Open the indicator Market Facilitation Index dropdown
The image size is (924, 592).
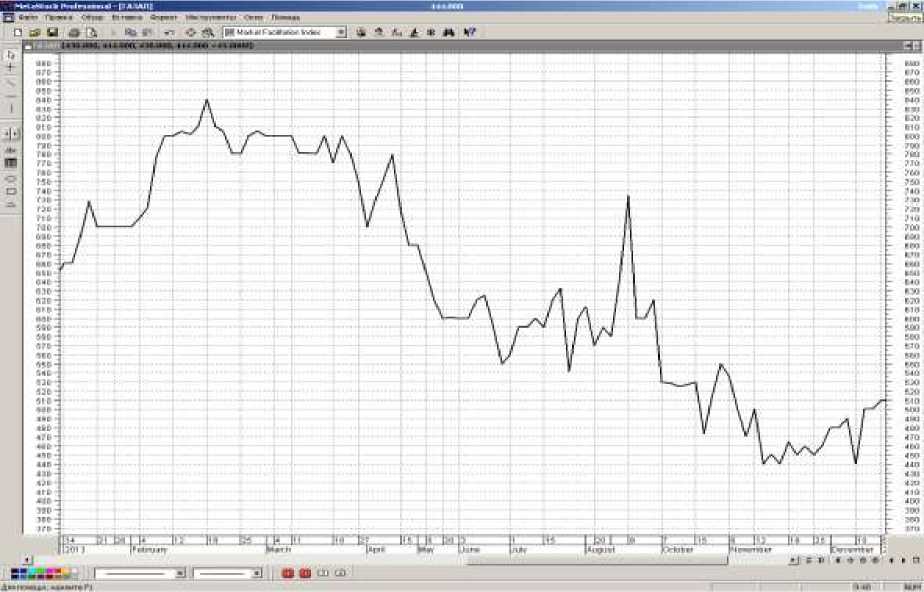pyautogui.click(x=341, y=32)
